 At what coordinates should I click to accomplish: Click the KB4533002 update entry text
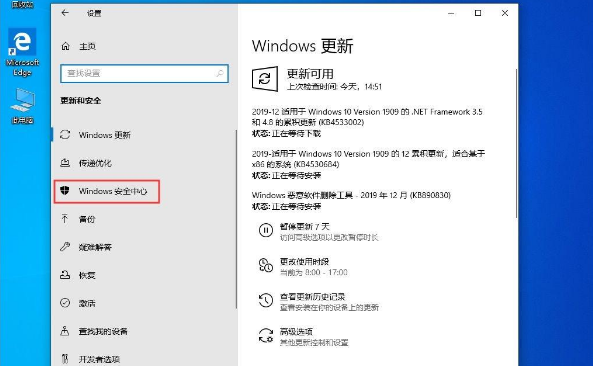[x=367, y=117]
